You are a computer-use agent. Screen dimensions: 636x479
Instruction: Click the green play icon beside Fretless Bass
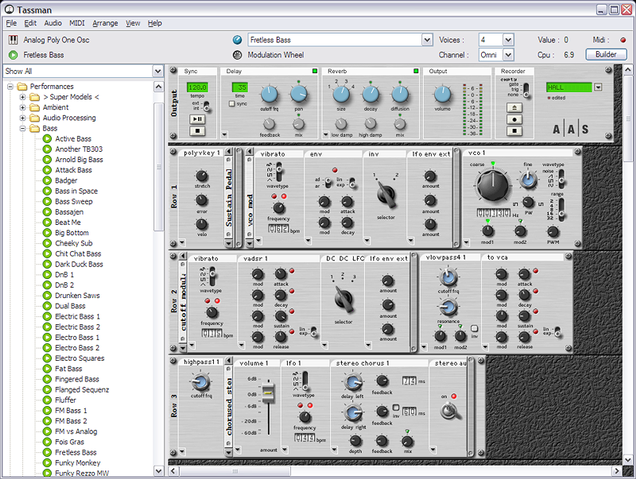[x=13, y=55]
